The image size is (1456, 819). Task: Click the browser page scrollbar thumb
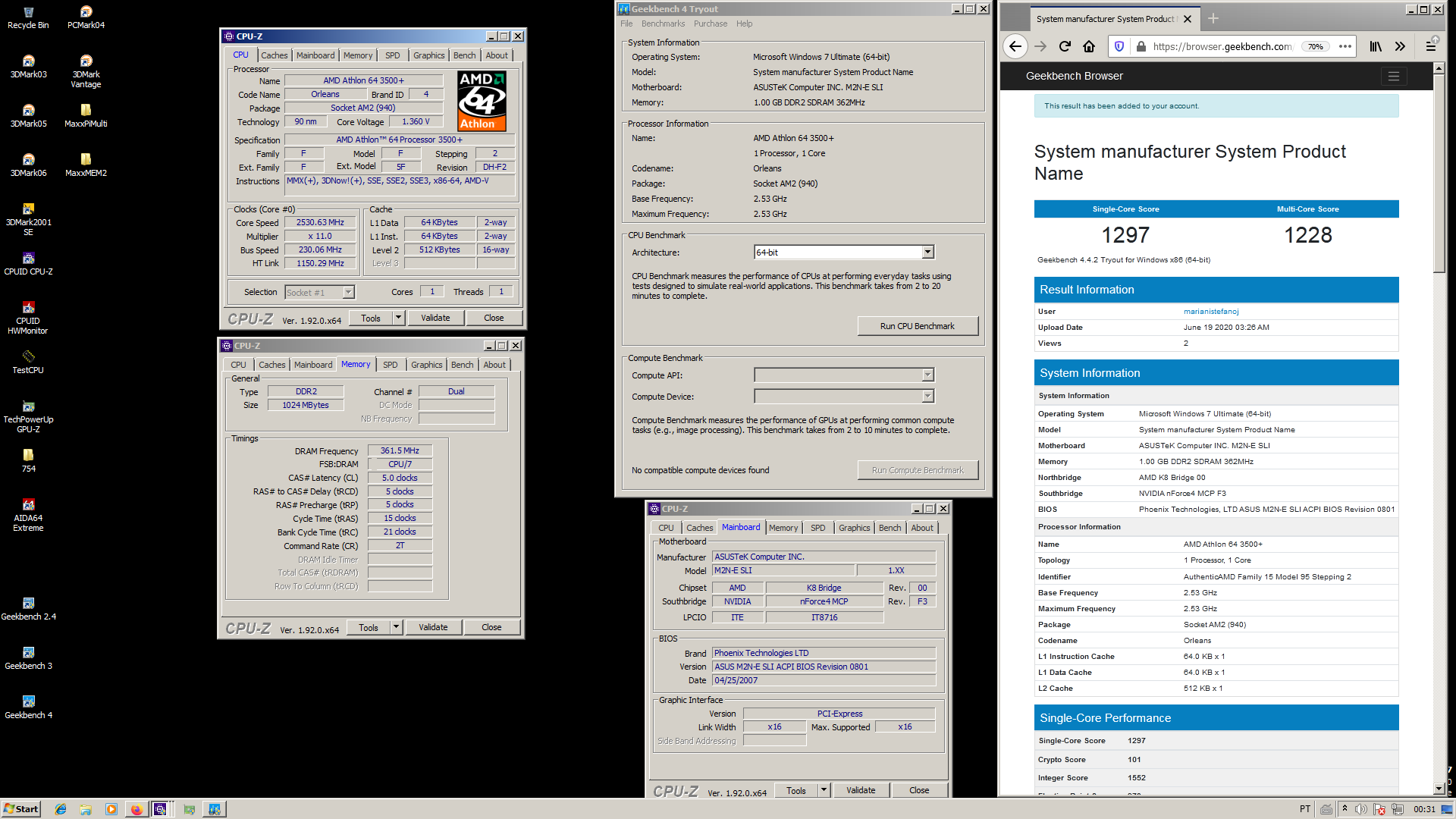click(1439, 173)
